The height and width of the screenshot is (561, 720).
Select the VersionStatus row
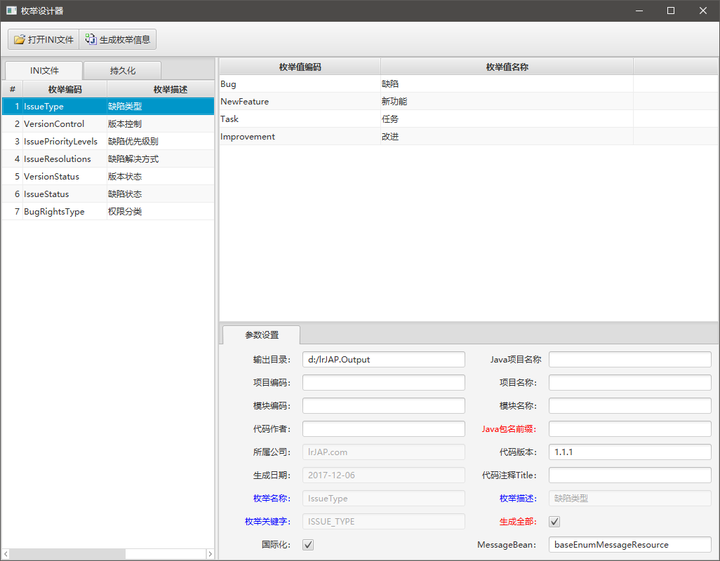click(x=108, y=176)
